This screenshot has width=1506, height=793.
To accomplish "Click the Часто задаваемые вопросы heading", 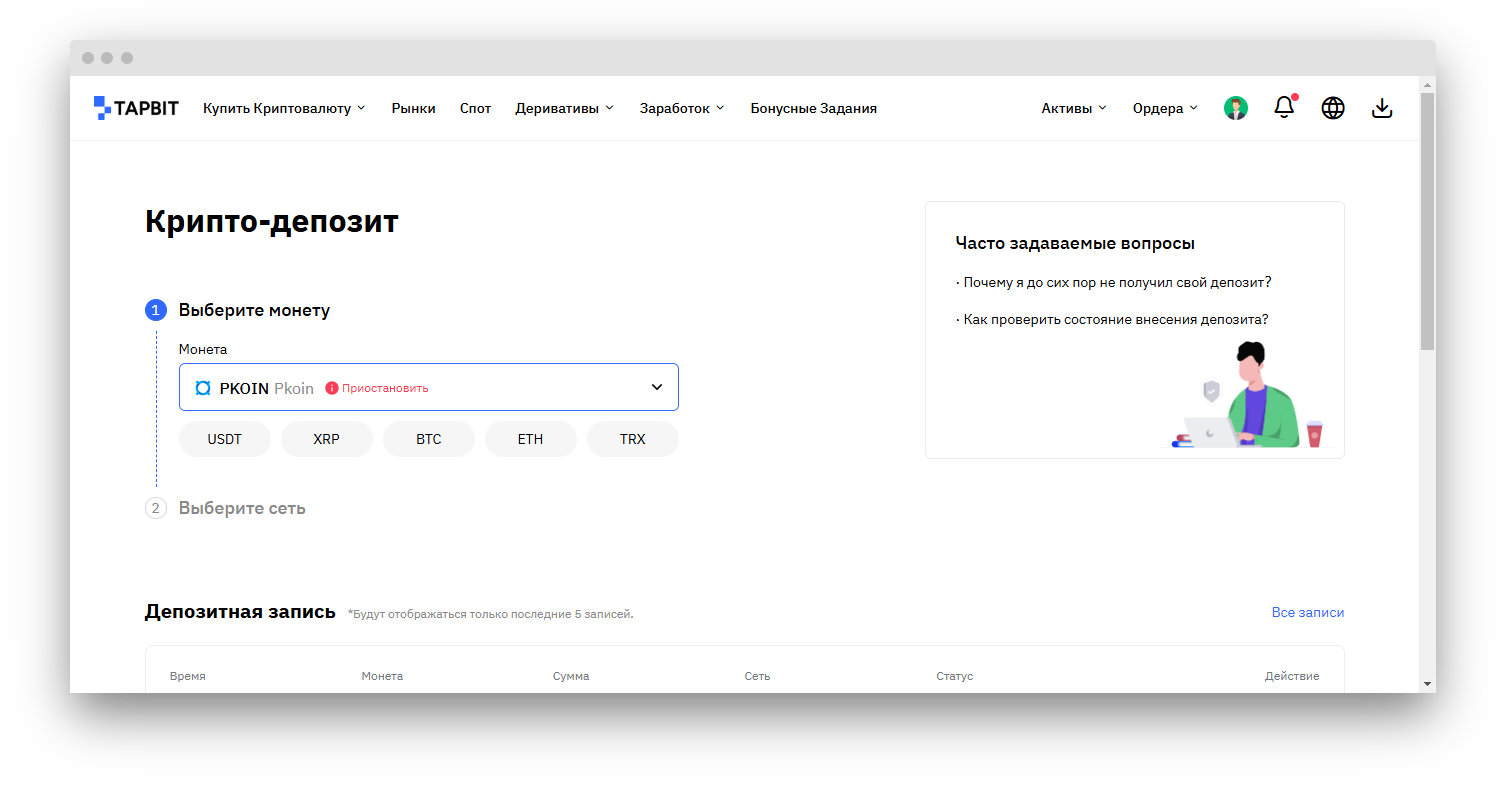I will click(x=1075, y=243).
